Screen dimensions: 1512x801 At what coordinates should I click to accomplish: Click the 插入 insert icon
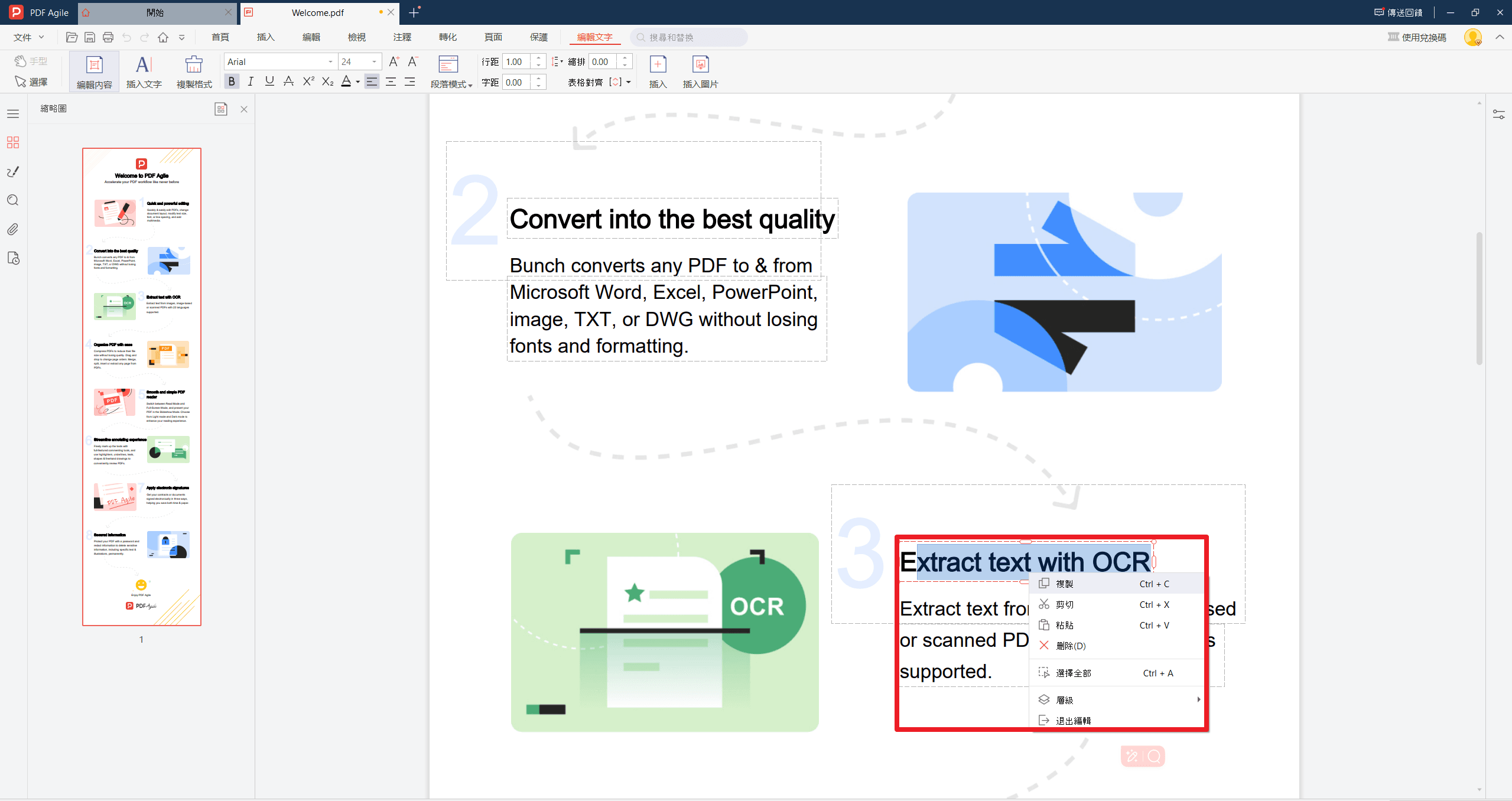pyautogui.click(x=658, y=71)
